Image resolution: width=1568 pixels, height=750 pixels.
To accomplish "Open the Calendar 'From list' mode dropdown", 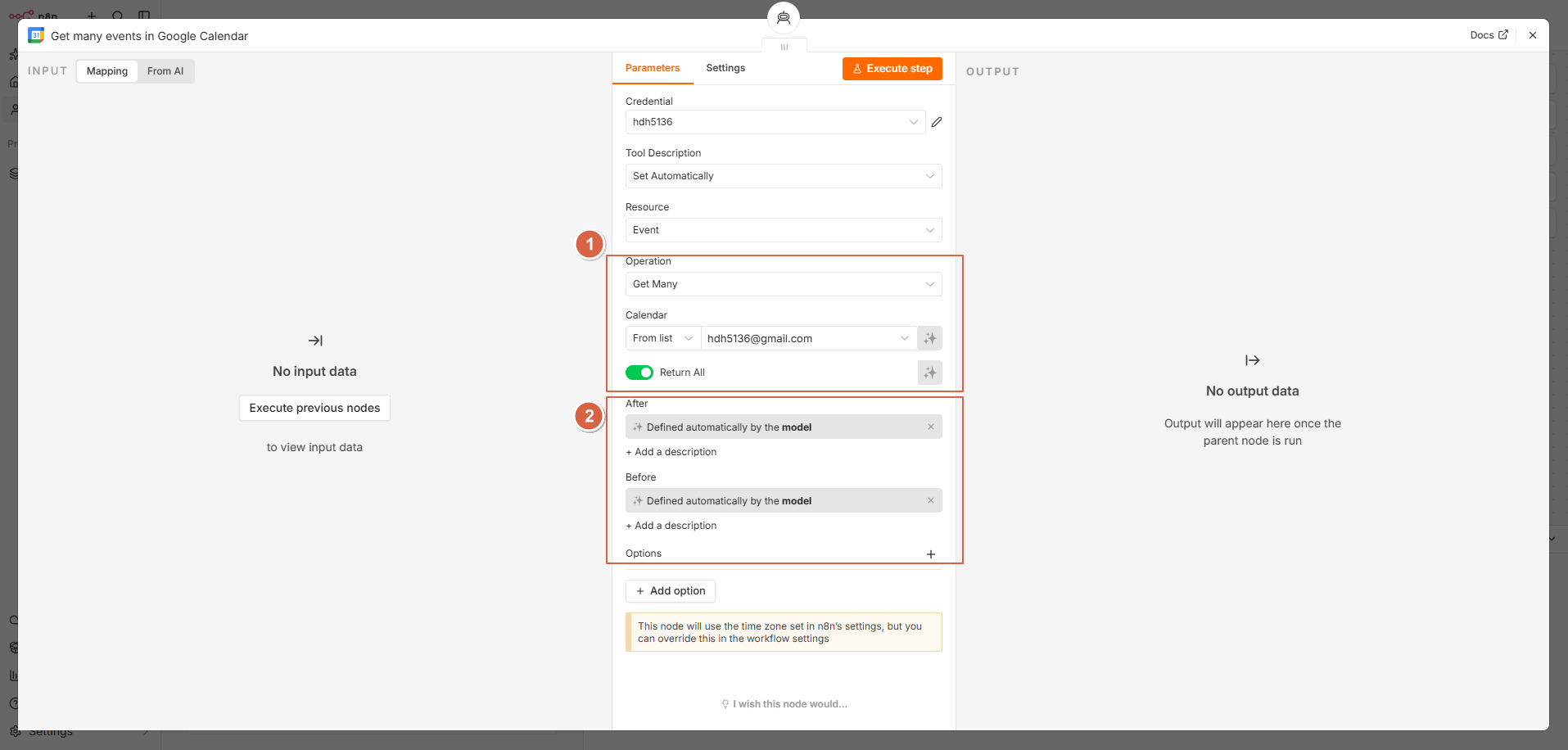I will (x=663, y=338).
